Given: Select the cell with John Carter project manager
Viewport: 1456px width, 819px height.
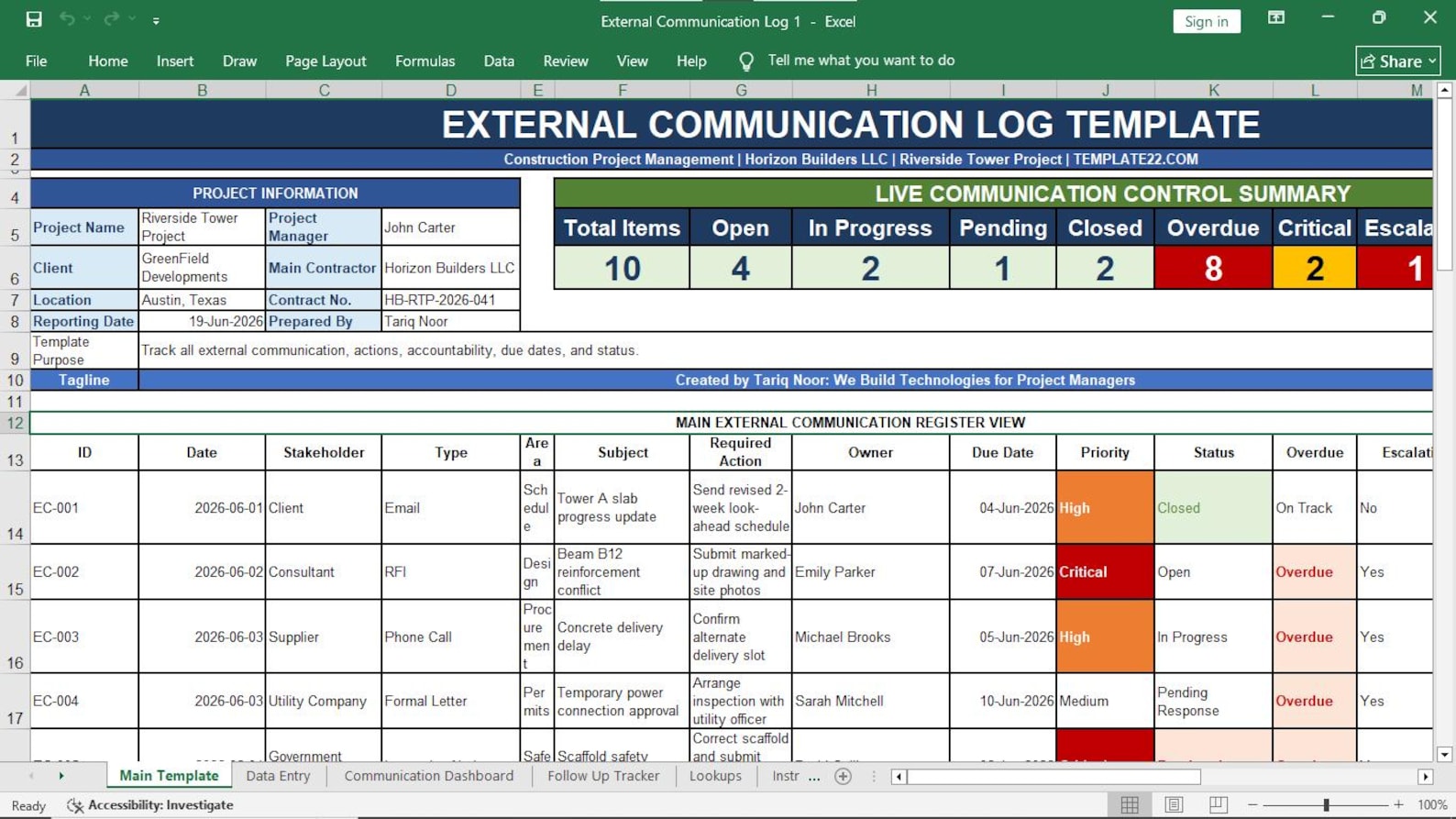Looking at the screenshot, I should (x=450, y=227).
